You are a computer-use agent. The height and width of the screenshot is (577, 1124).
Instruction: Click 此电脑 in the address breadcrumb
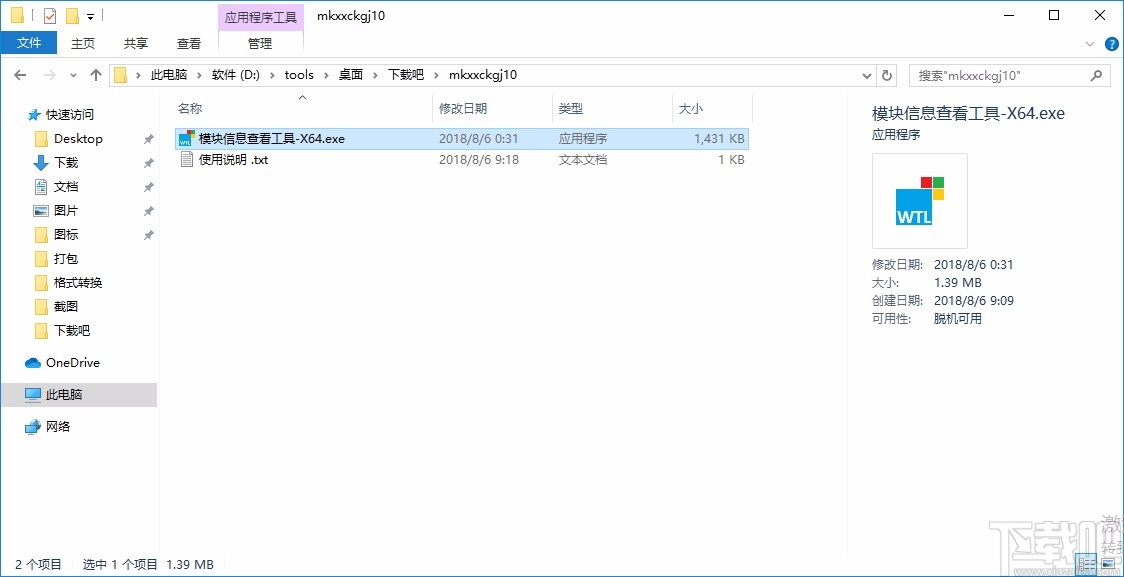(168, 75)
